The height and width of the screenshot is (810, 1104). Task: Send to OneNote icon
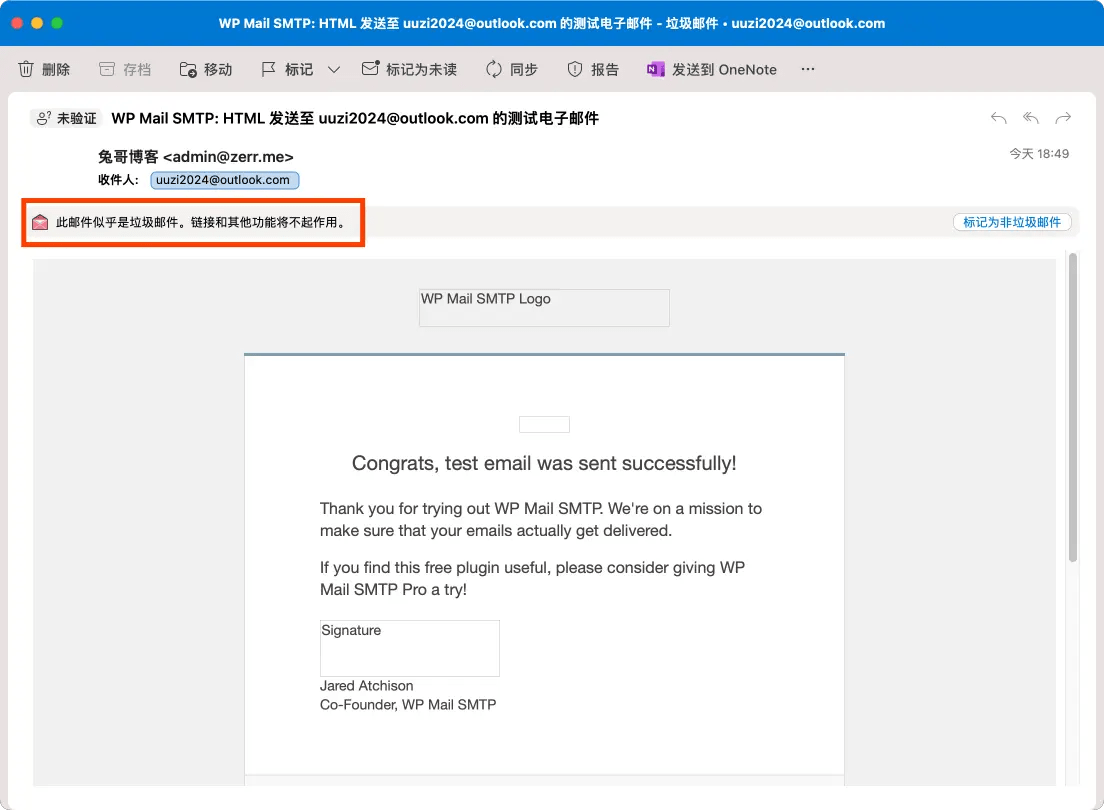656,69
